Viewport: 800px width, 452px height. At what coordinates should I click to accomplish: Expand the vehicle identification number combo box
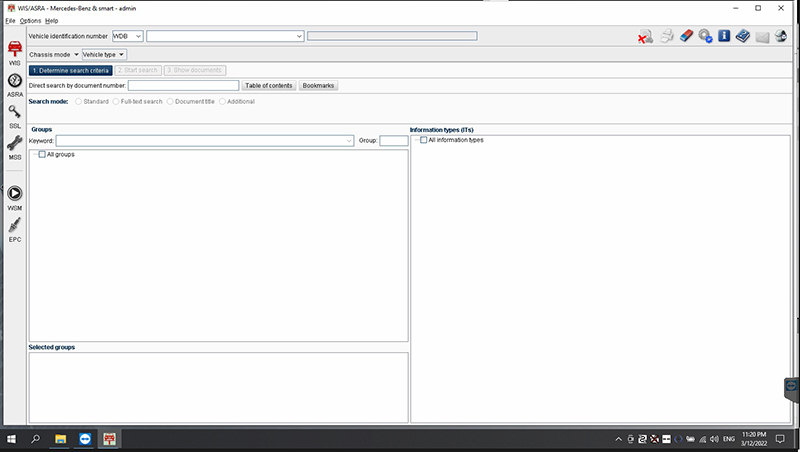[299, 36]
